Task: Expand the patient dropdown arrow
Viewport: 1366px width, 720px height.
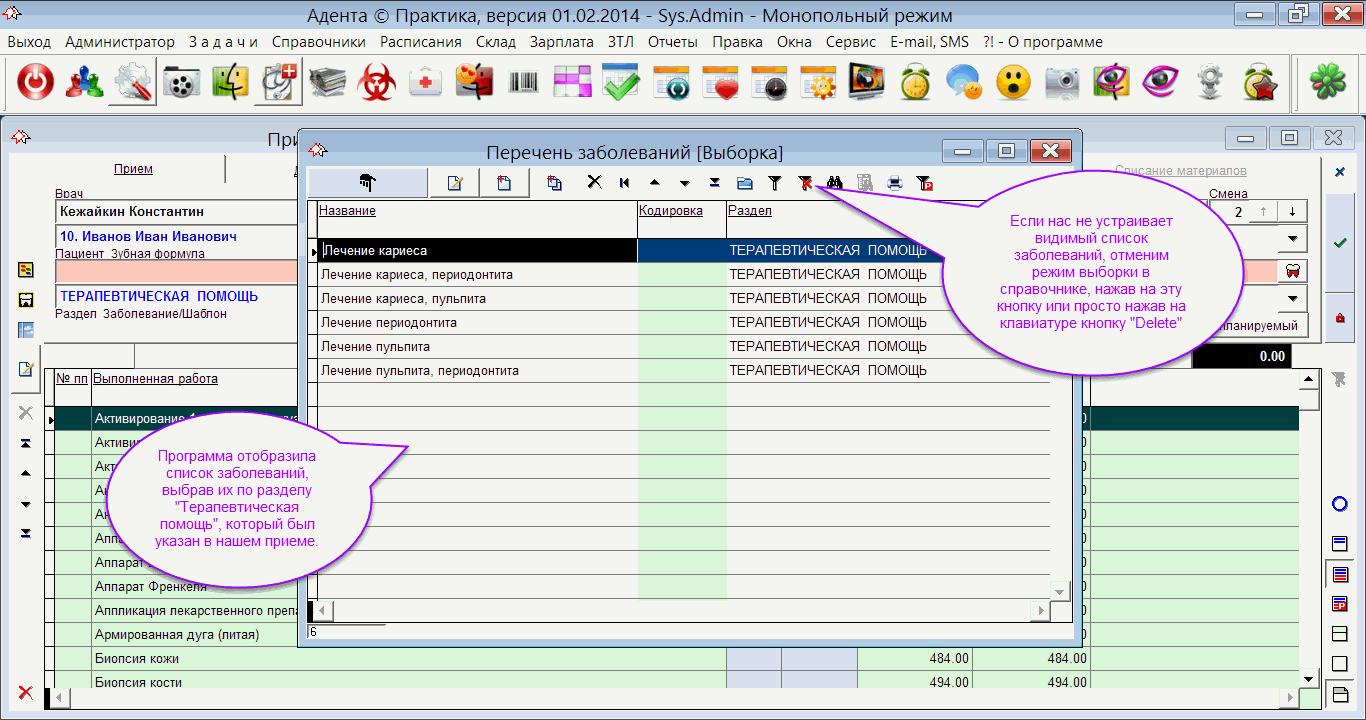Action: point(1292,239)
